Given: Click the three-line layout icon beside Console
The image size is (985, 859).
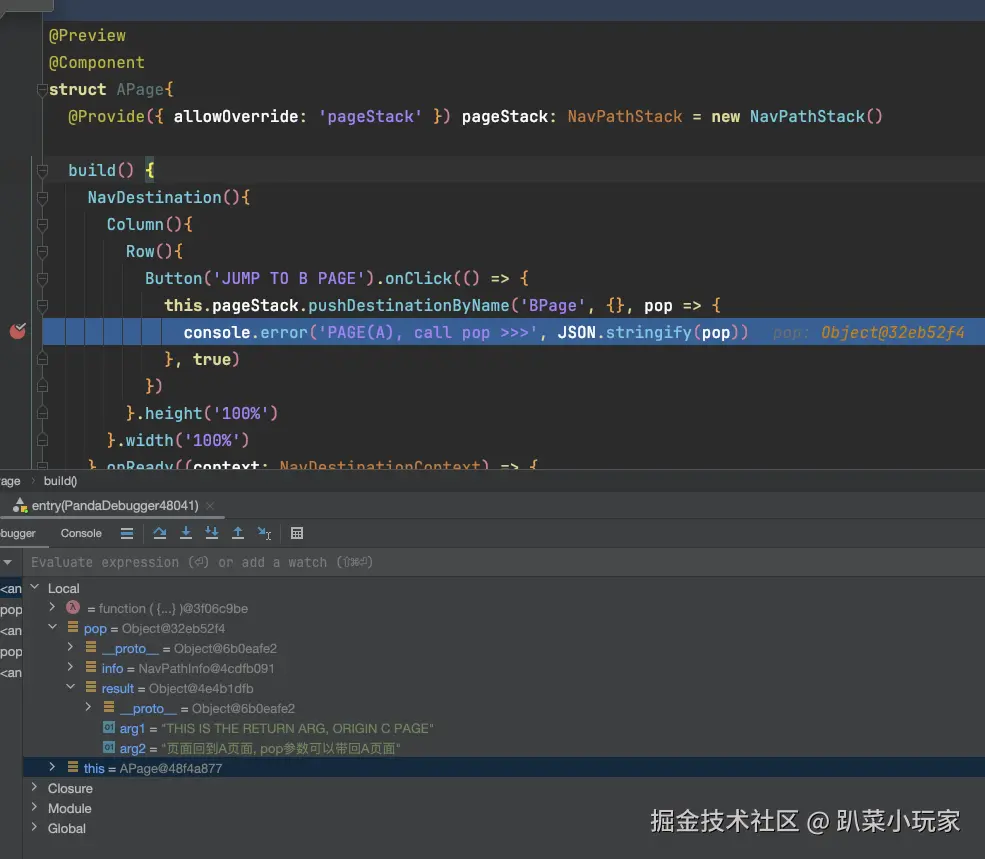Looking at the screenshot, I should point(127,533).
